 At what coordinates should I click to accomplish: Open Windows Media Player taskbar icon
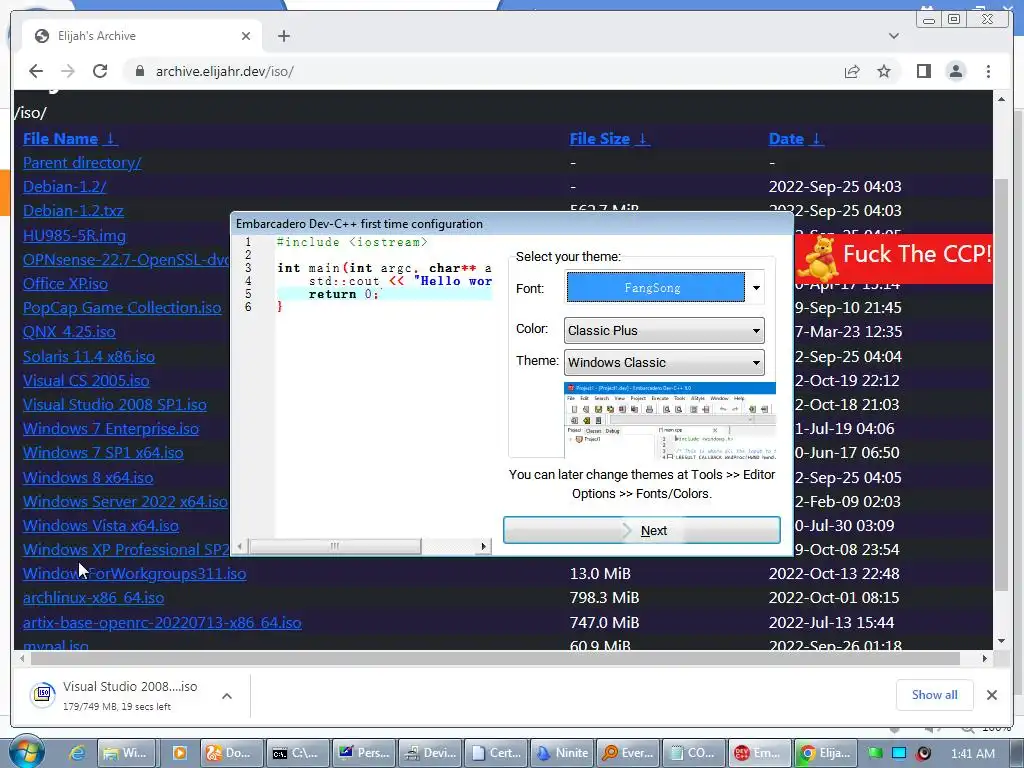(178, 753)
